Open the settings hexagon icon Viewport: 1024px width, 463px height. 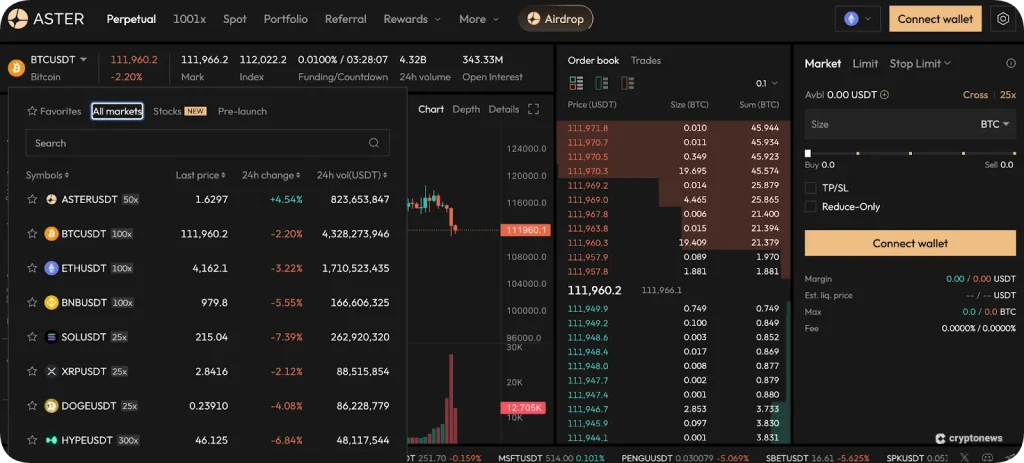pyautogui.click(x=1003, y=19)
